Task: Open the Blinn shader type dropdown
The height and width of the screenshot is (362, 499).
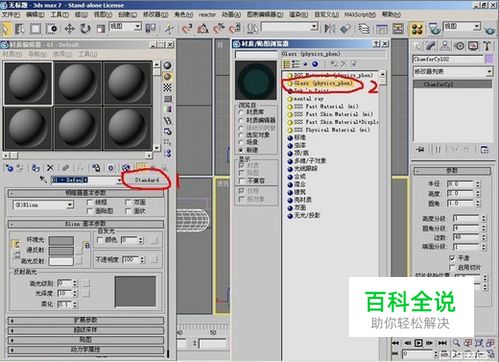Action: point(70,205)
